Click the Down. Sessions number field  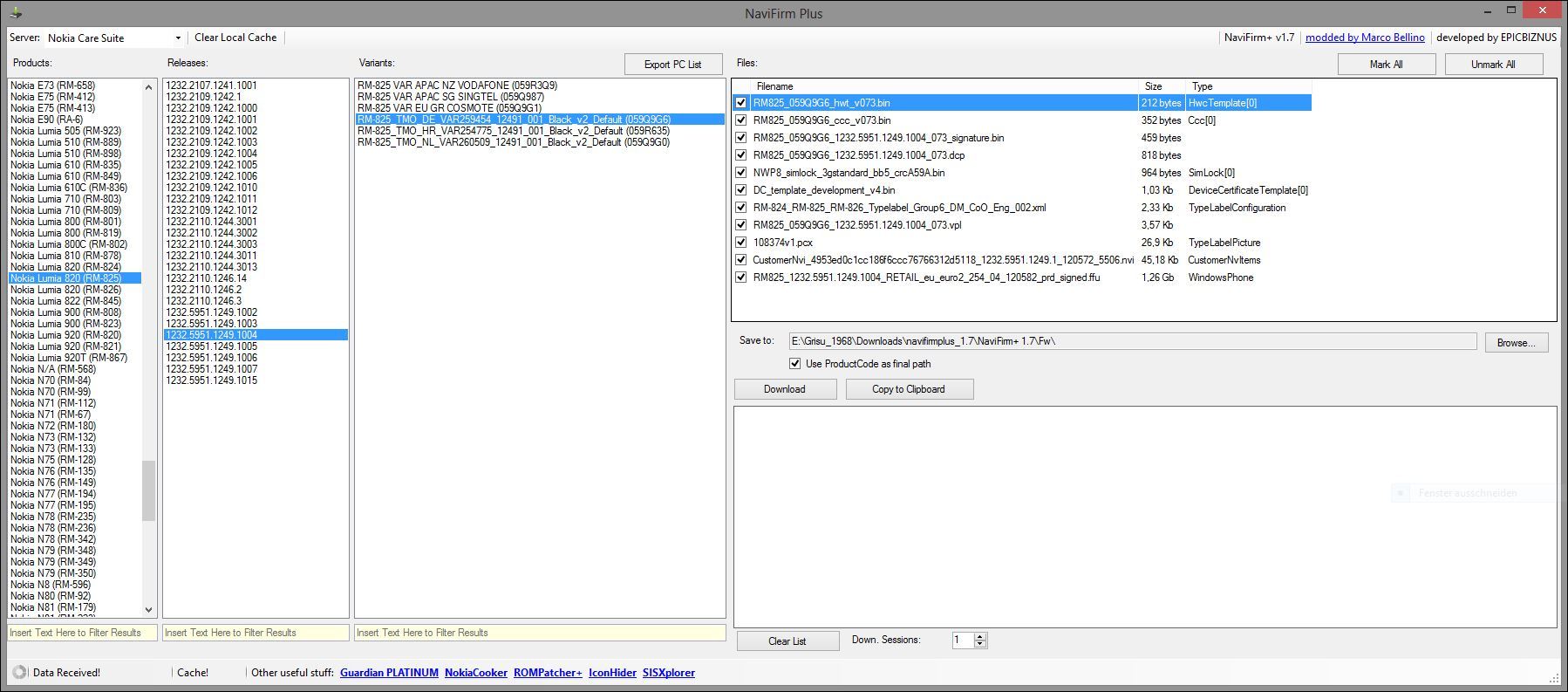tap(963, 641)
